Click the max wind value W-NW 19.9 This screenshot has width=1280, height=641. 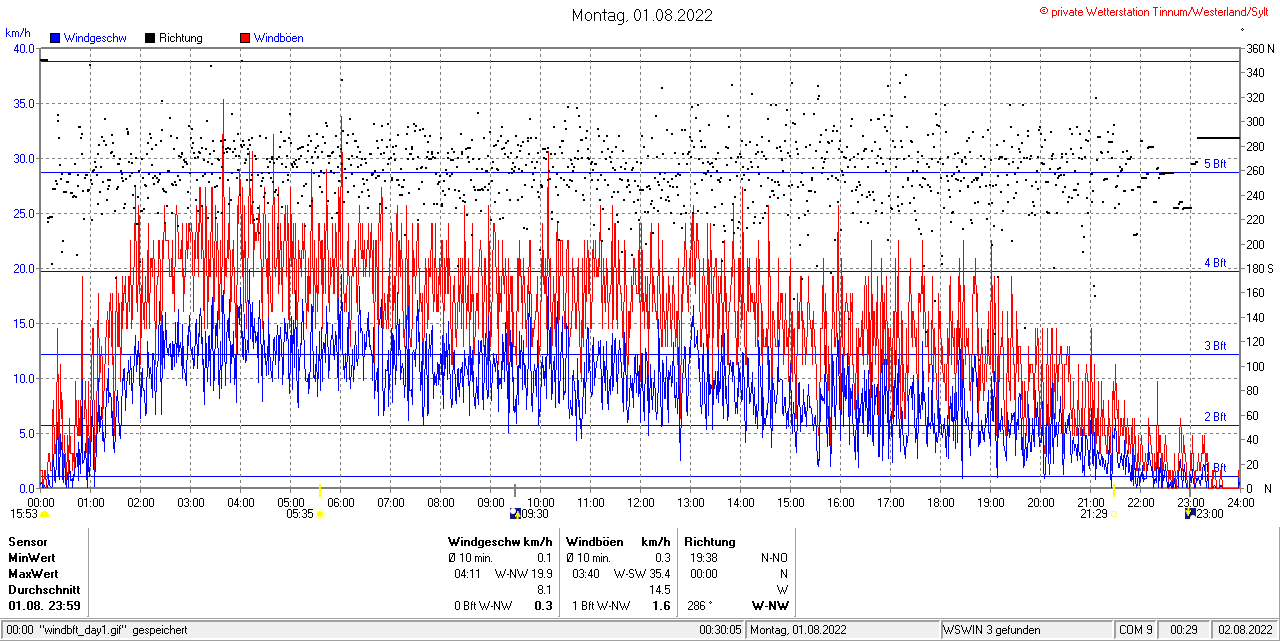(x=524, y=574)
